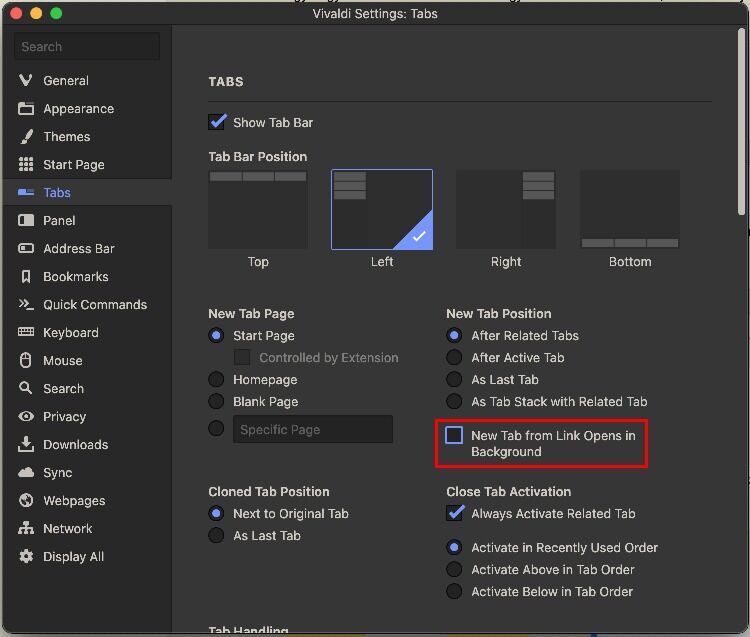Click the Themes paintbrush icon
This screenshot has height=637, width=750.
(x=27, y=137)
